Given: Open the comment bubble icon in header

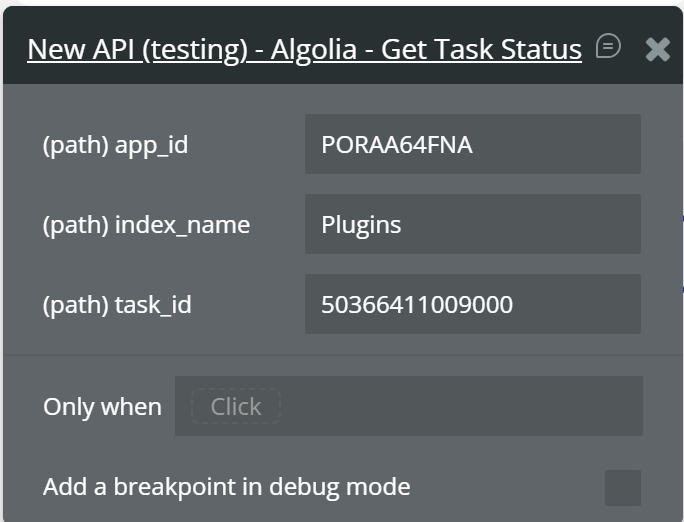Looking at the screenshot, I should [x=608, y=46].
